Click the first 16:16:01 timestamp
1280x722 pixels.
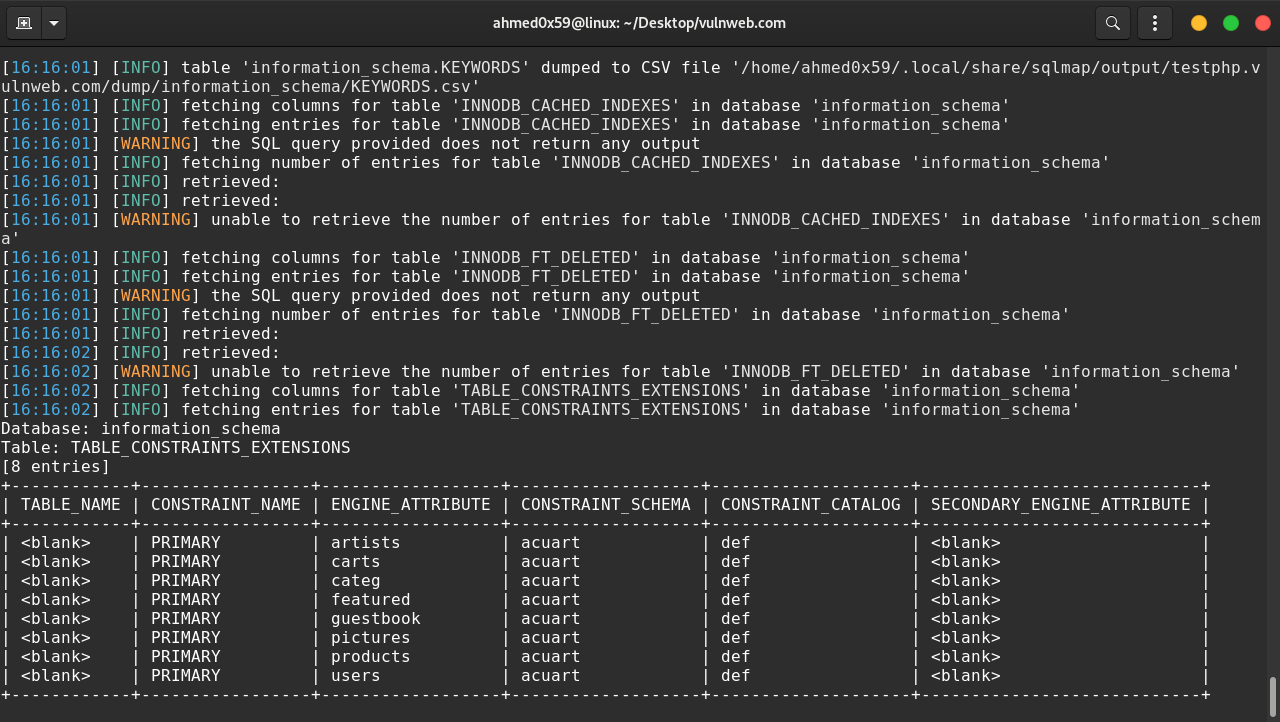coord(50,67)
